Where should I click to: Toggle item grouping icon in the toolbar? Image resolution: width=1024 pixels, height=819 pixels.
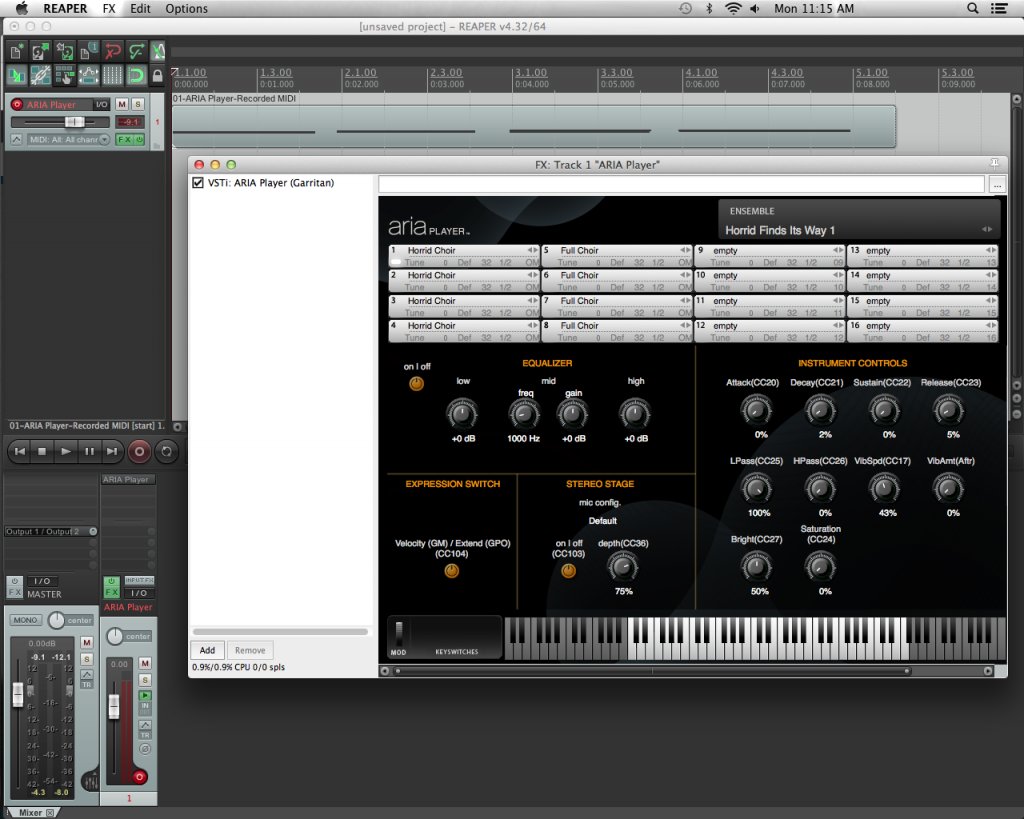tap(40, 75)
